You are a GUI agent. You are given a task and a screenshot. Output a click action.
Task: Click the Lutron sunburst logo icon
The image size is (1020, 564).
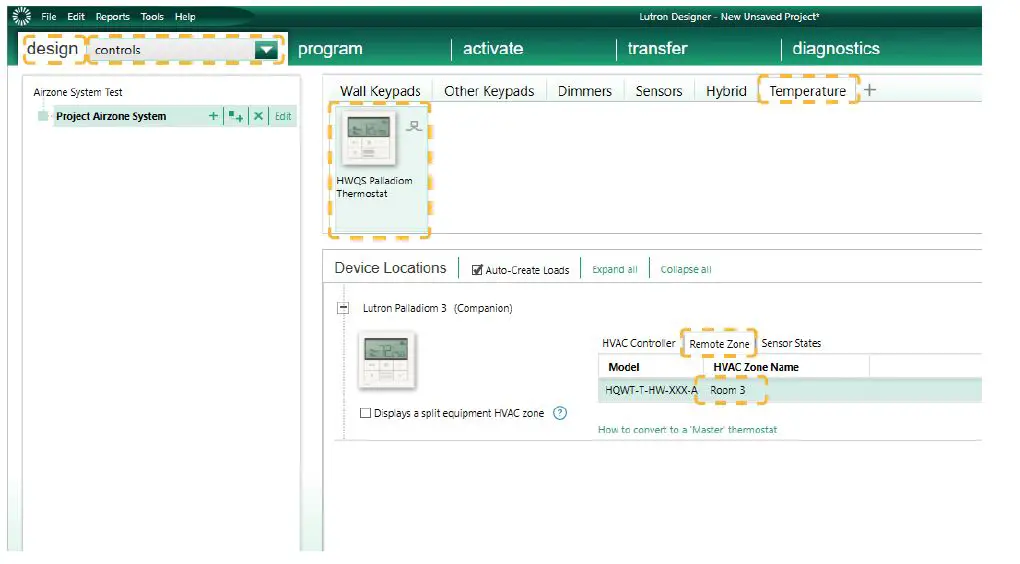pyautogui.click(x=21, y=16)
